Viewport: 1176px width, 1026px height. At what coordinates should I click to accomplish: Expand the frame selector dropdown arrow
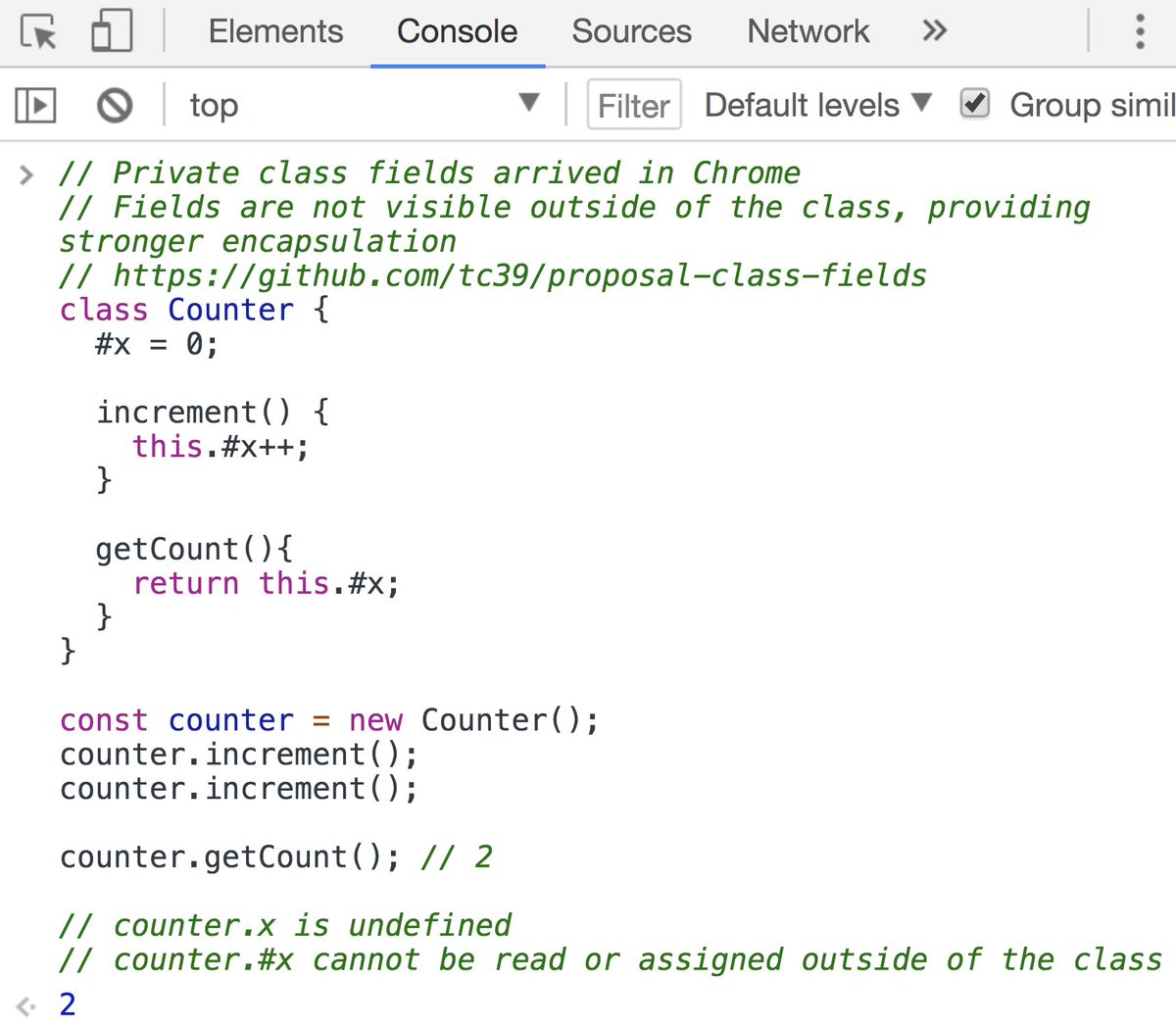tap(527, 104)
